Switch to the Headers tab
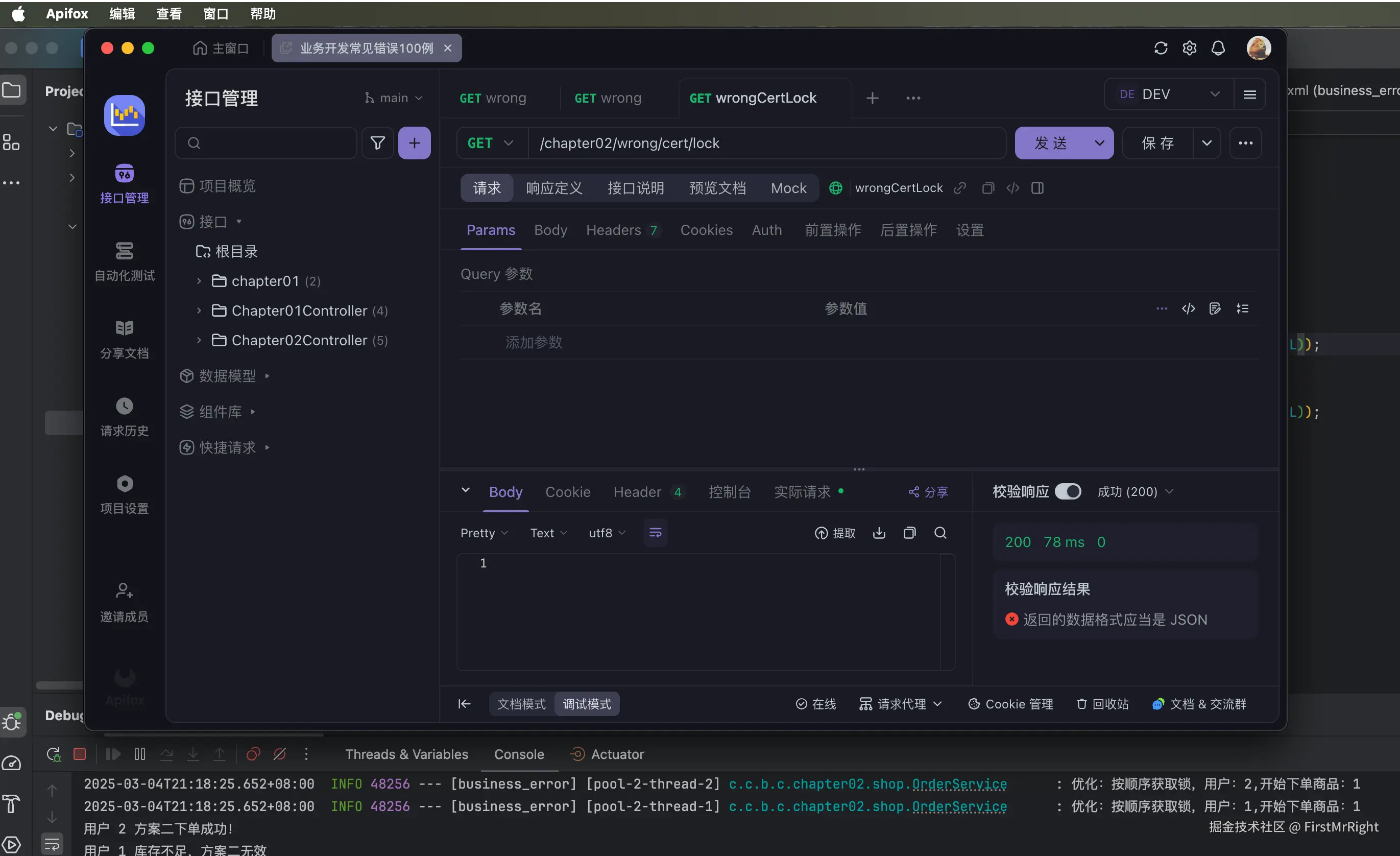The height and width of the screenshot is (856, 1400). click(x=614, y=230)
